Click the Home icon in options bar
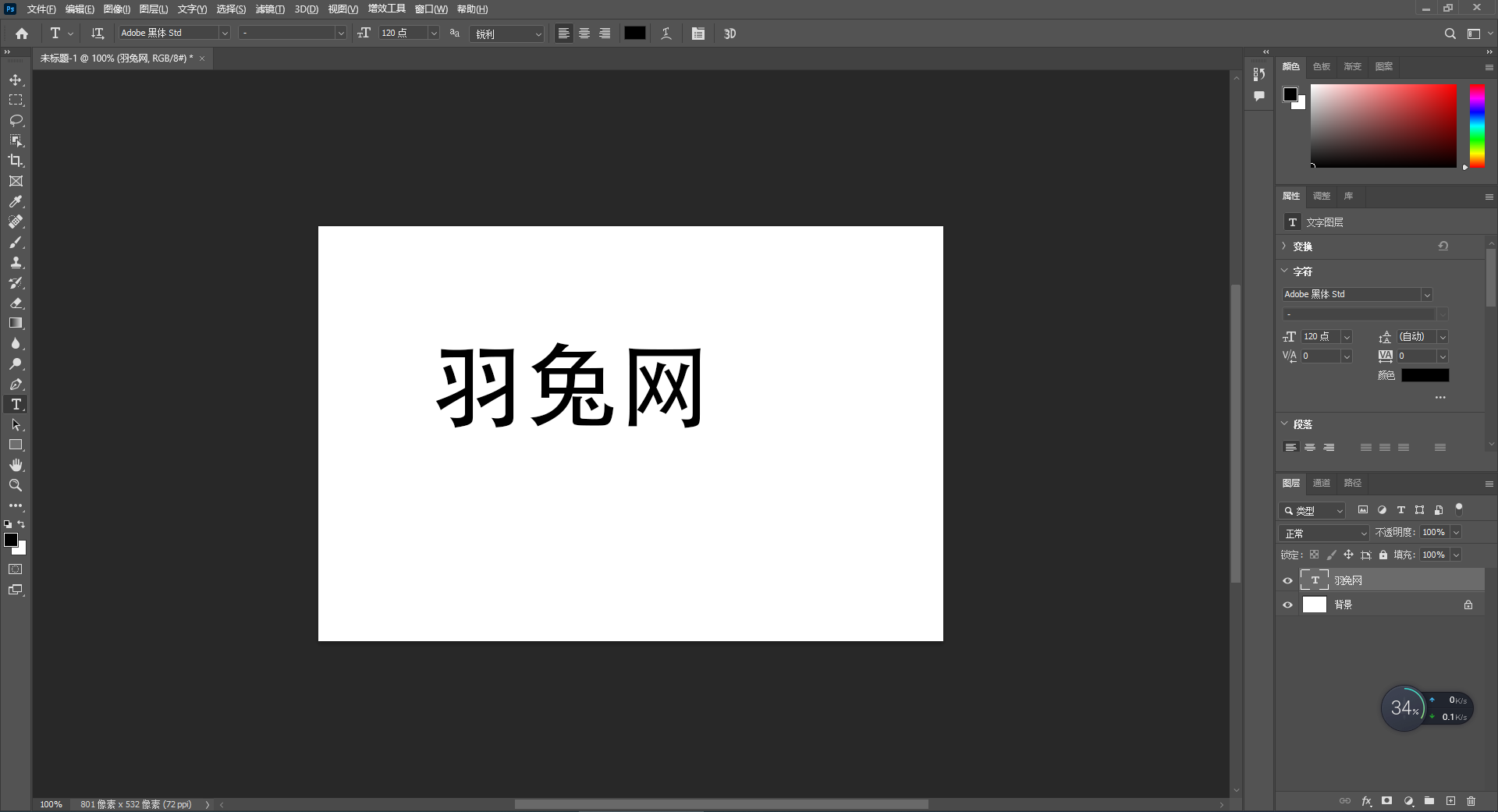1498x812 pixels. pos(22,34)
